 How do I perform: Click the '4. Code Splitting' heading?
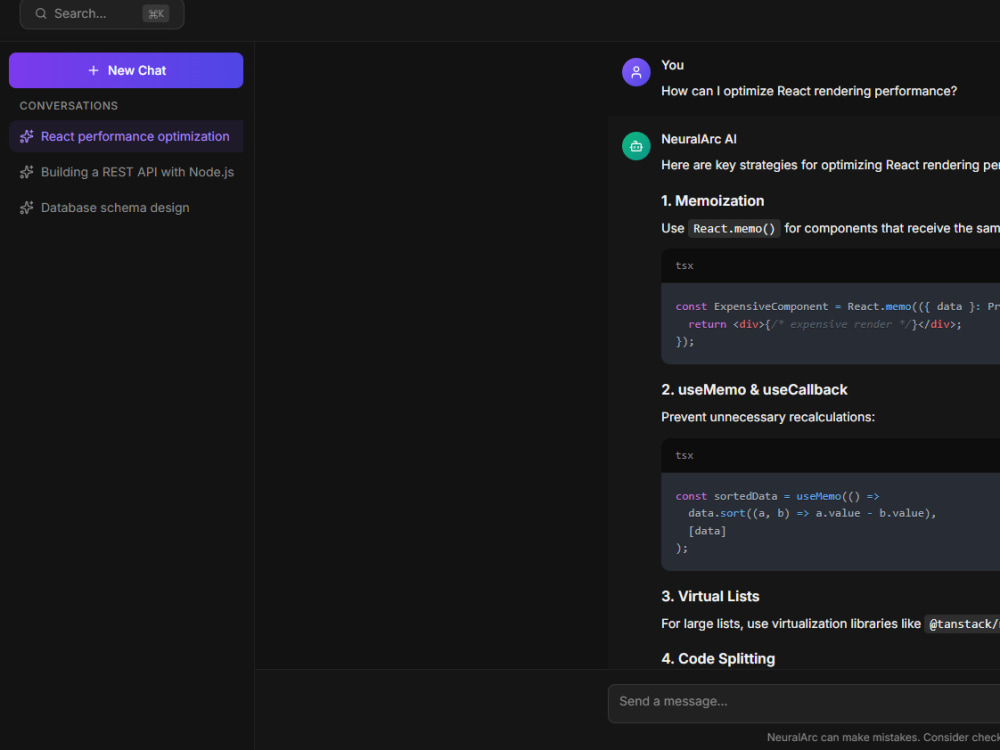pos(717,659)
